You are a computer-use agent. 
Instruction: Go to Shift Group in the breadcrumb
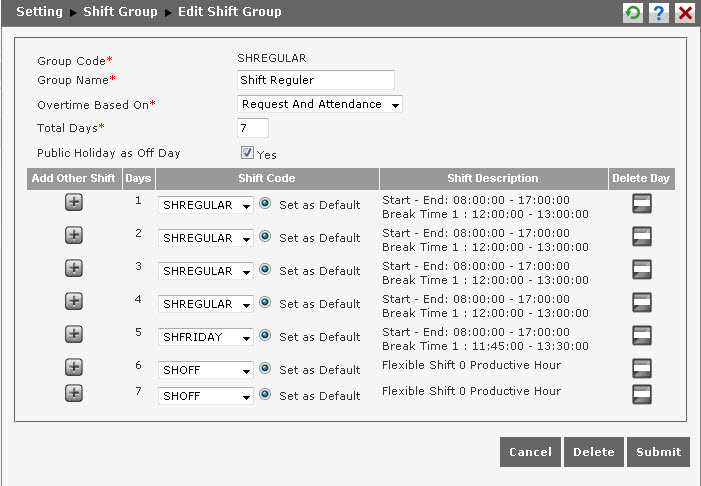click(120, 12)
